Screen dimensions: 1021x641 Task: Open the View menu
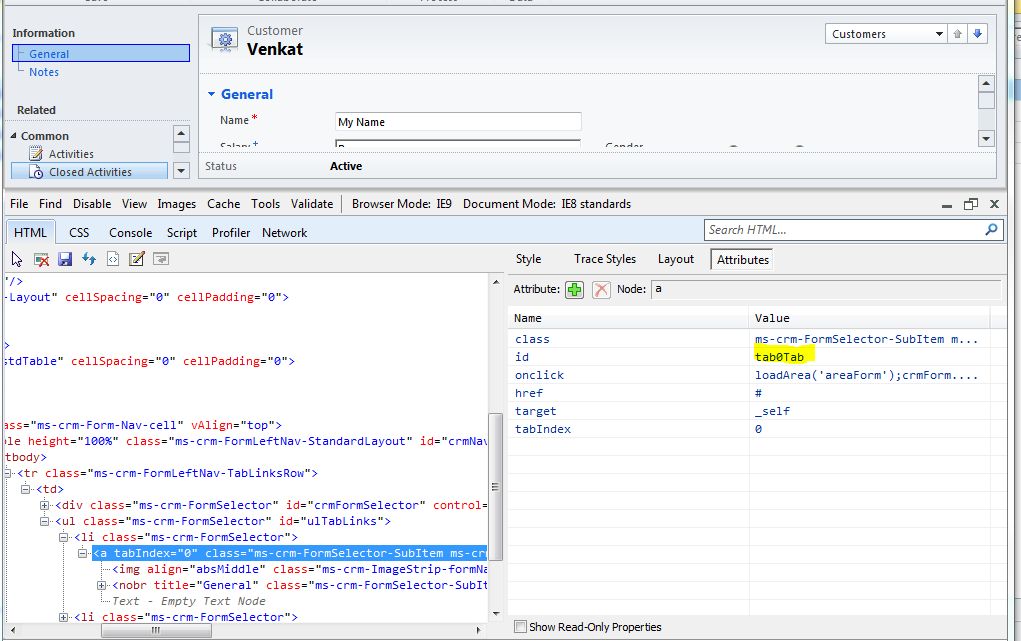[x=134, y=204]
